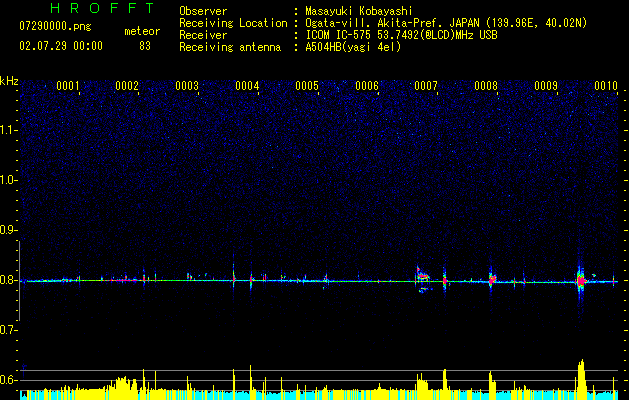The image size is (629, 400).
Task: Click time marker 0002
Action: 127,86
